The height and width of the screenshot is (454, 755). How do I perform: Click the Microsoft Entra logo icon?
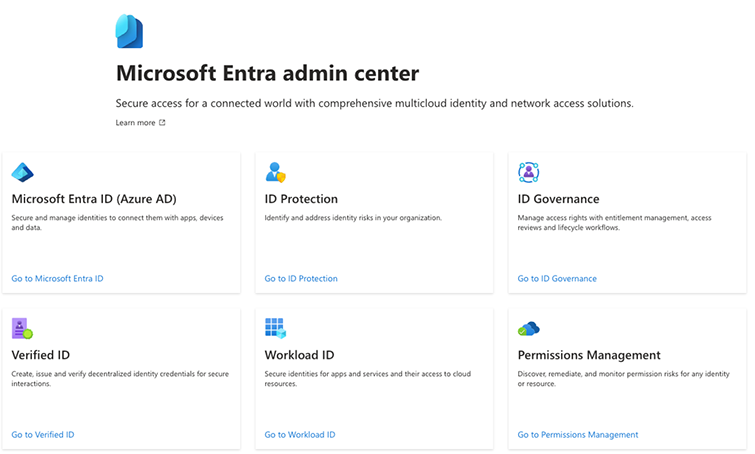129,32
